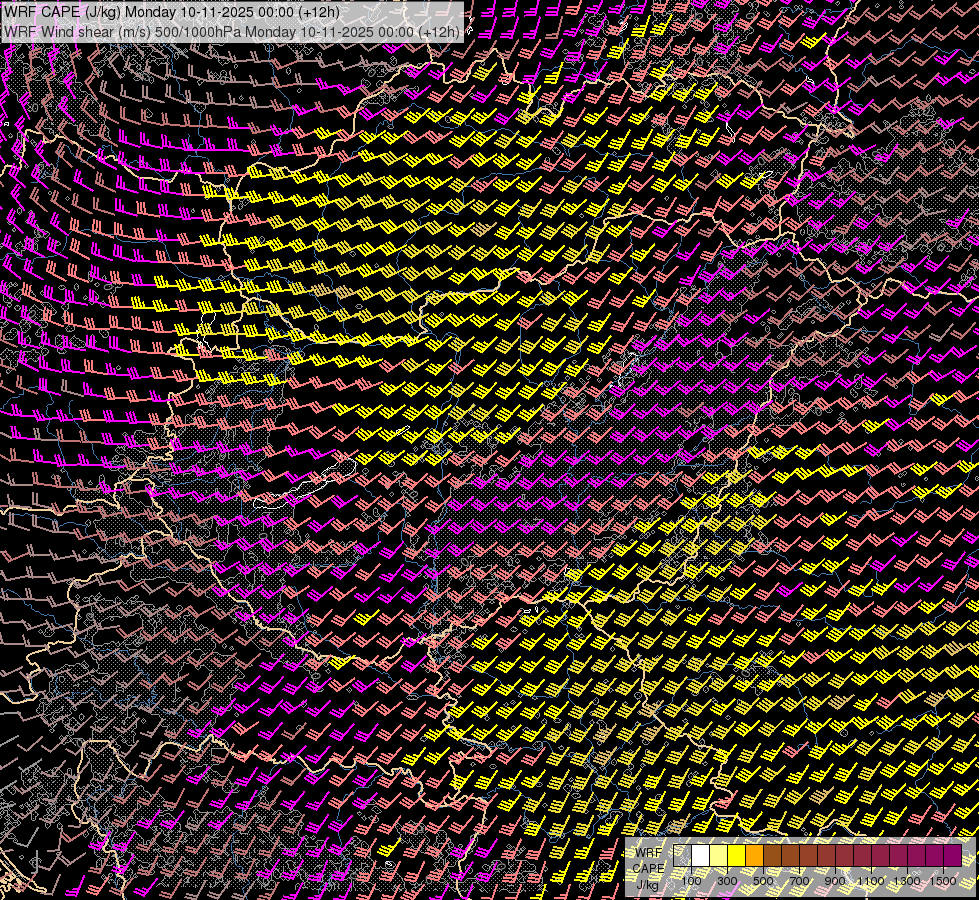Click the WRF Wind shear title line
The width and height of the screenshot is (979, 900).
tap(232, 31)
